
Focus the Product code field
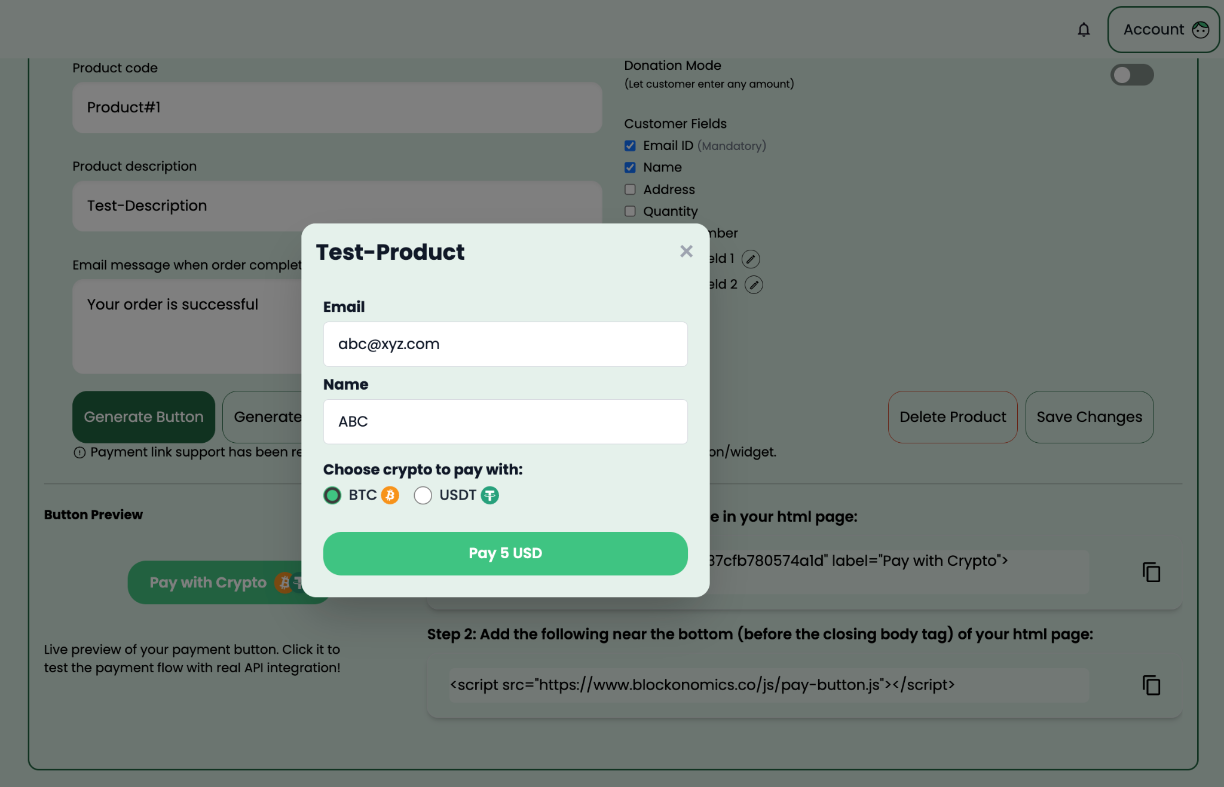tap(337, 107)
